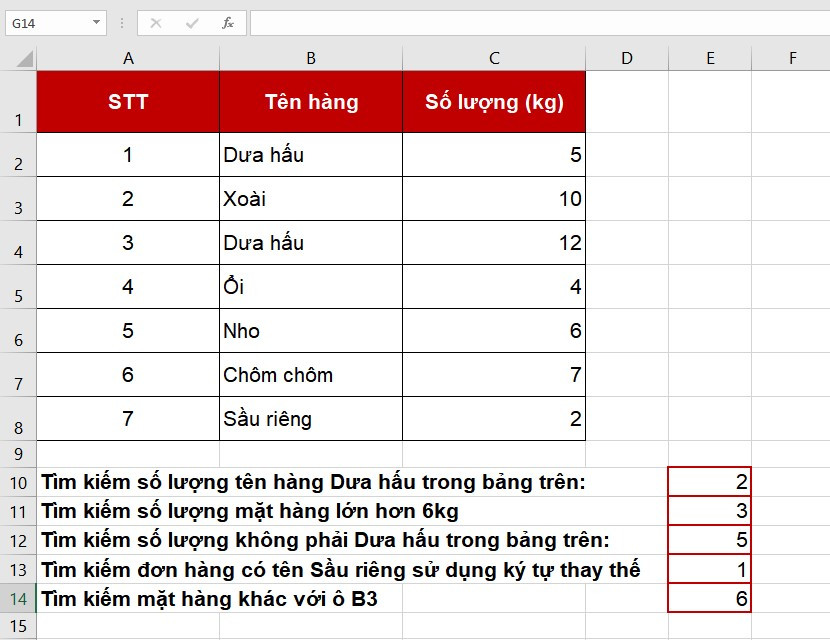
Task: Select result cell E14 showing 6
Action: click(709, 598)
